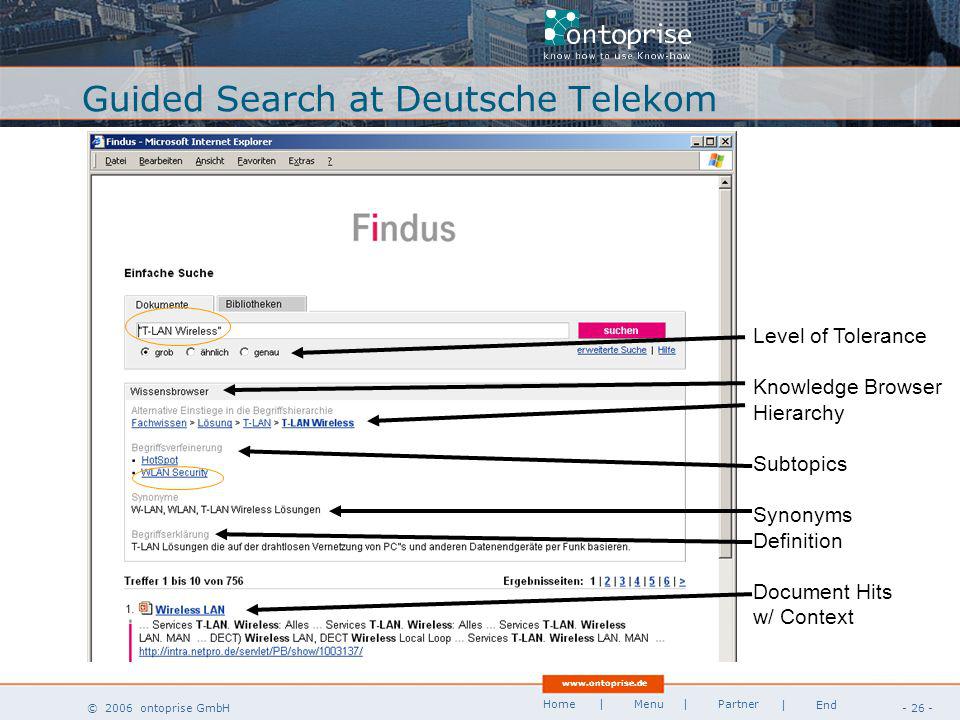The width and height of the screenshot is (960, 720).
Task: Go to results page 6
Action: point(667,581)
